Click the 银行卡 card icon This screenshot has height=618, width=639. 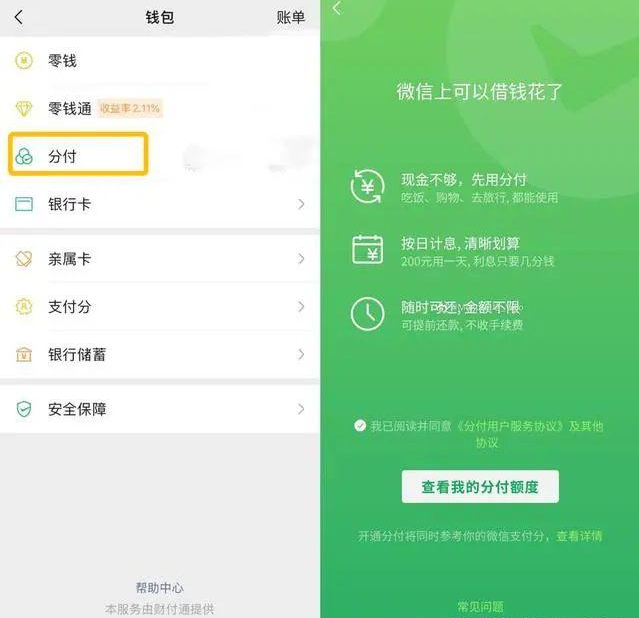point(24,204)
